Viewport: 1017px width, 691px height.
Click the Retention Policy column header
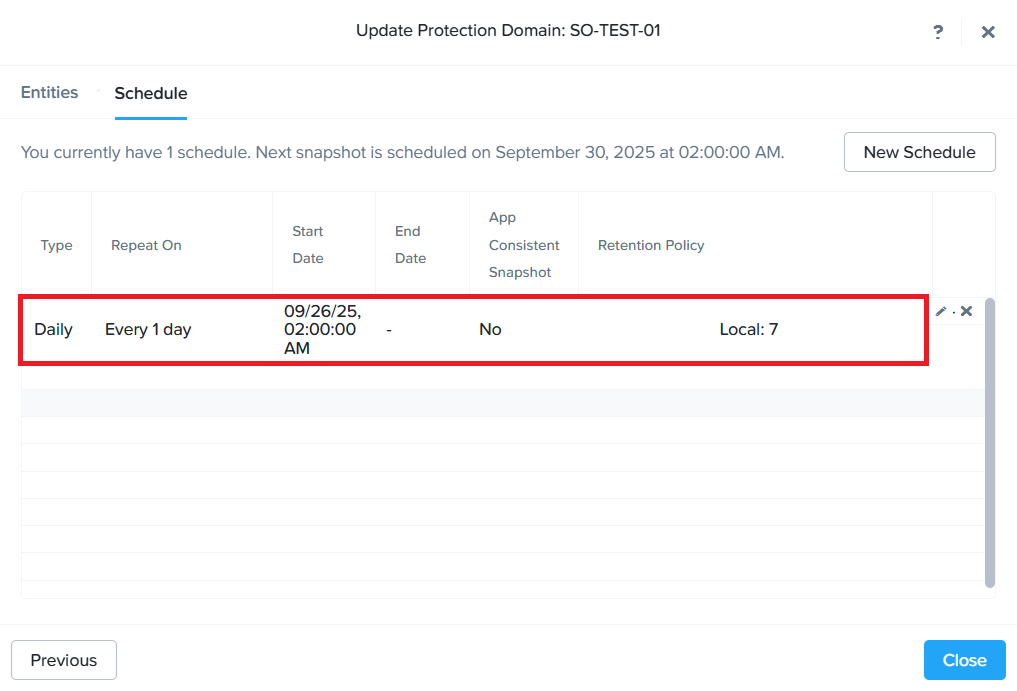(x=651, y=245)
